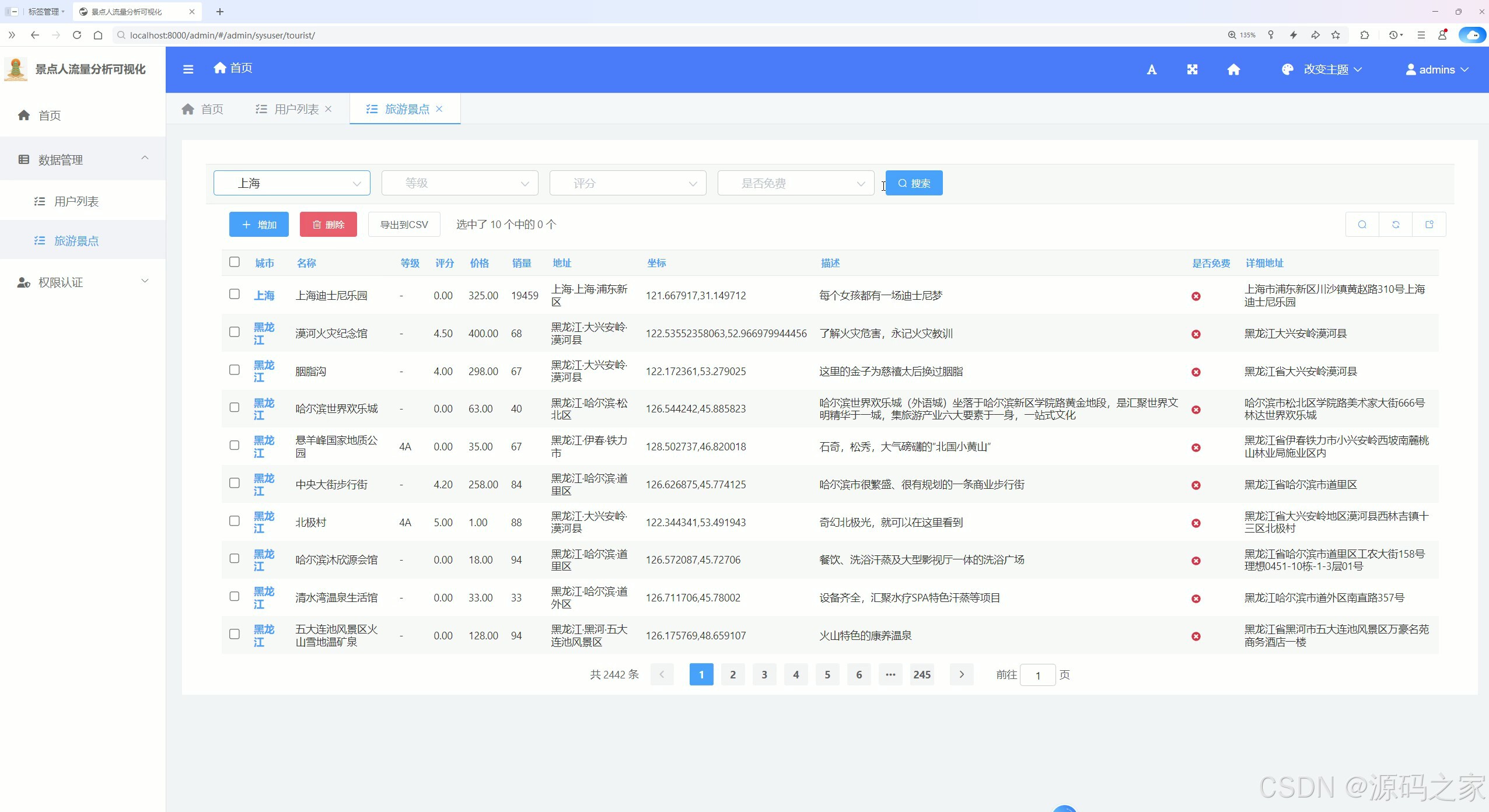Click the table search magnifier icon
This screenshot has height=812, width=1489.
1362,224
